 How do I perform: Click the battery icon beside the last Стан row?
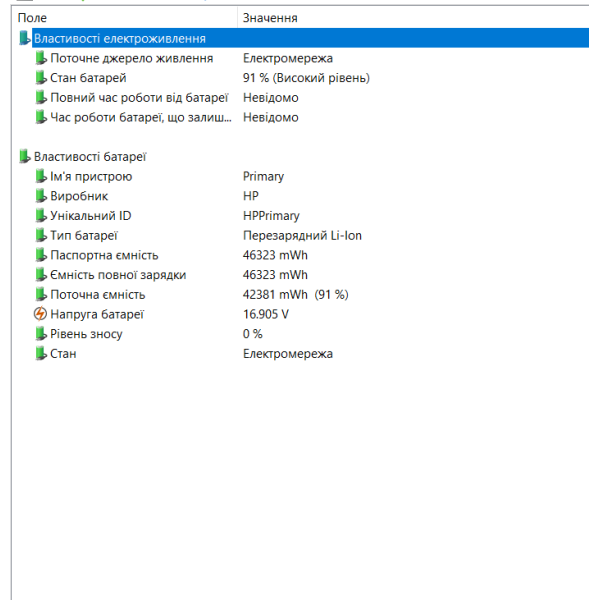41,354
